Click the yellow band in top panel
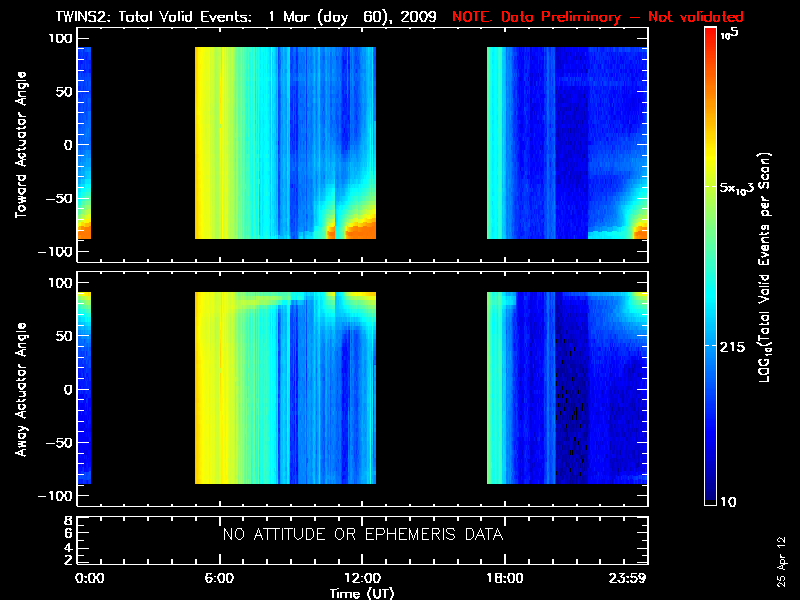This screenshot has width=800, height=600. click(x=207, y=143)
